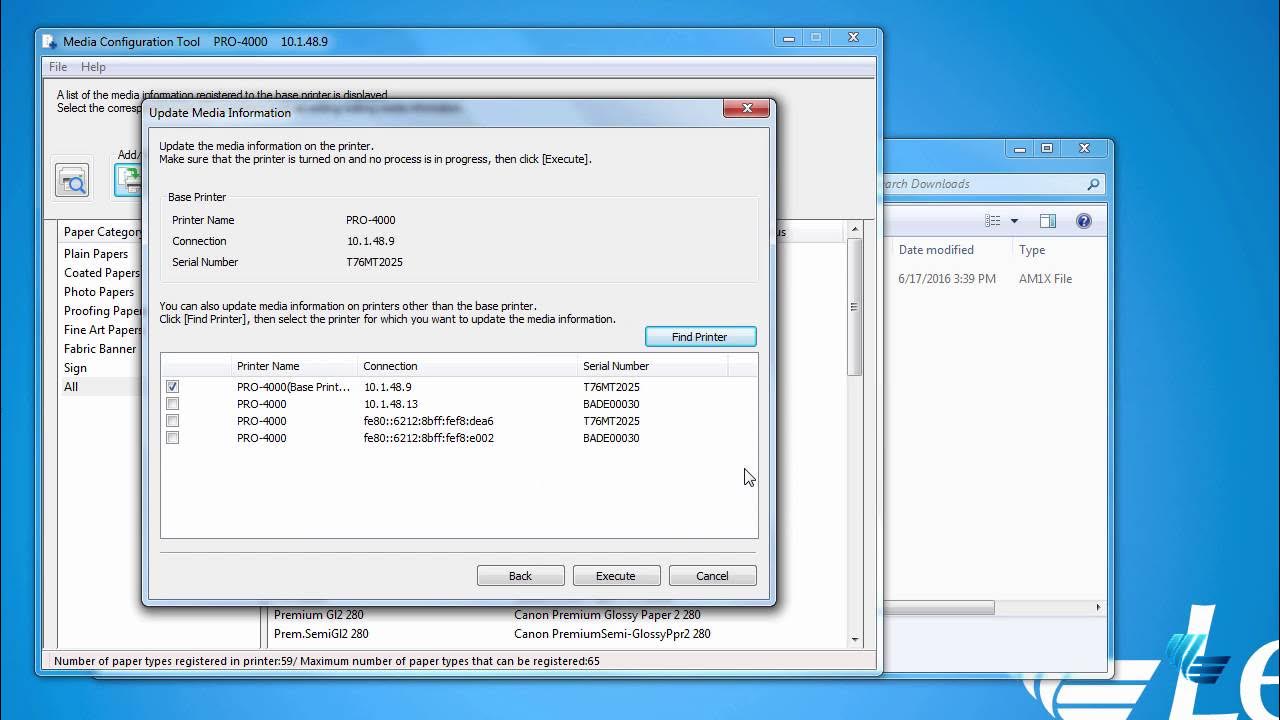Select the Photo Papers category
This screenshot has height=720, width=1280.
[x=99, y=292]
